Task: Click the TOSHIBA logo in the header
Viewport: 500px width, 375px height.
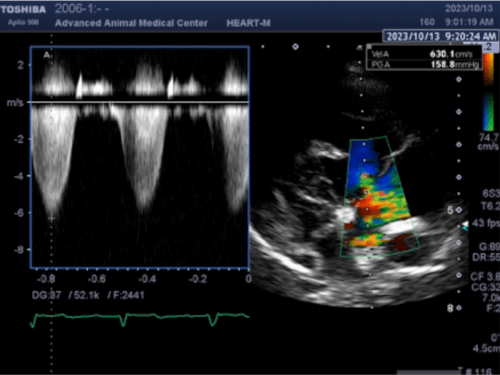Action: [x=23, y=9]
